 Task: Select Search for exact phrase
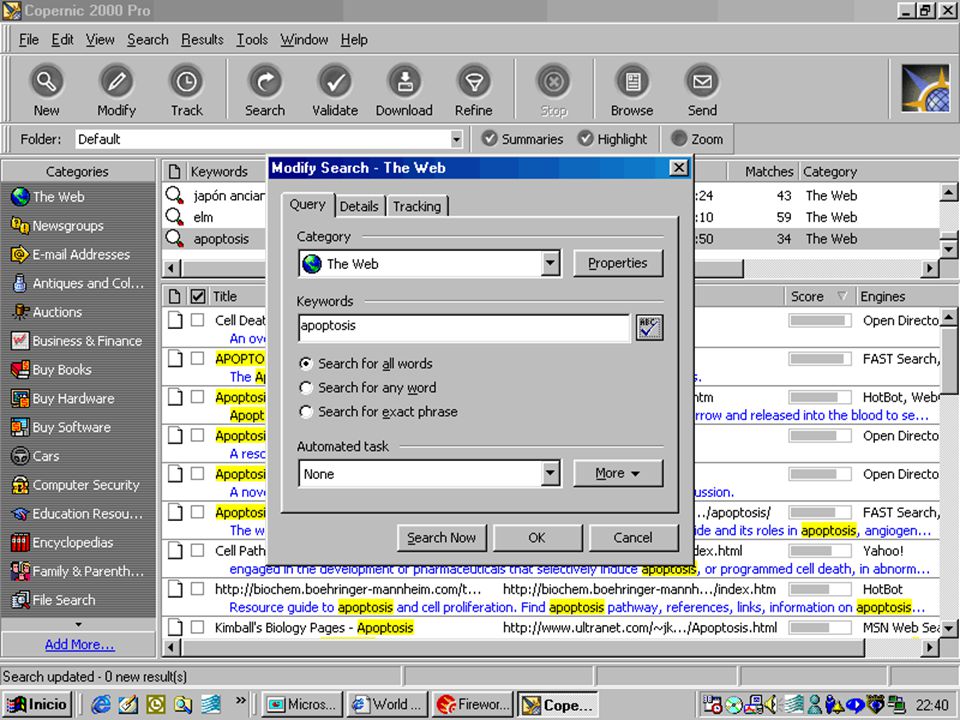378,411
